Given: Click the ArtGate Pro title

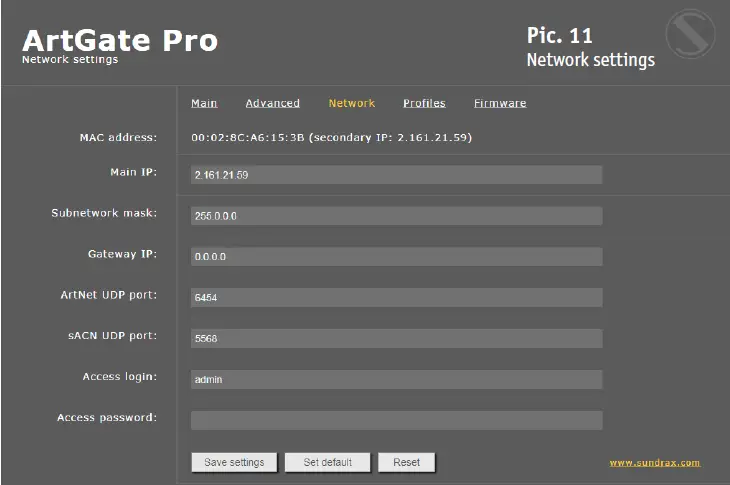Looking at the screenshot, I should (x=120, y=40).
